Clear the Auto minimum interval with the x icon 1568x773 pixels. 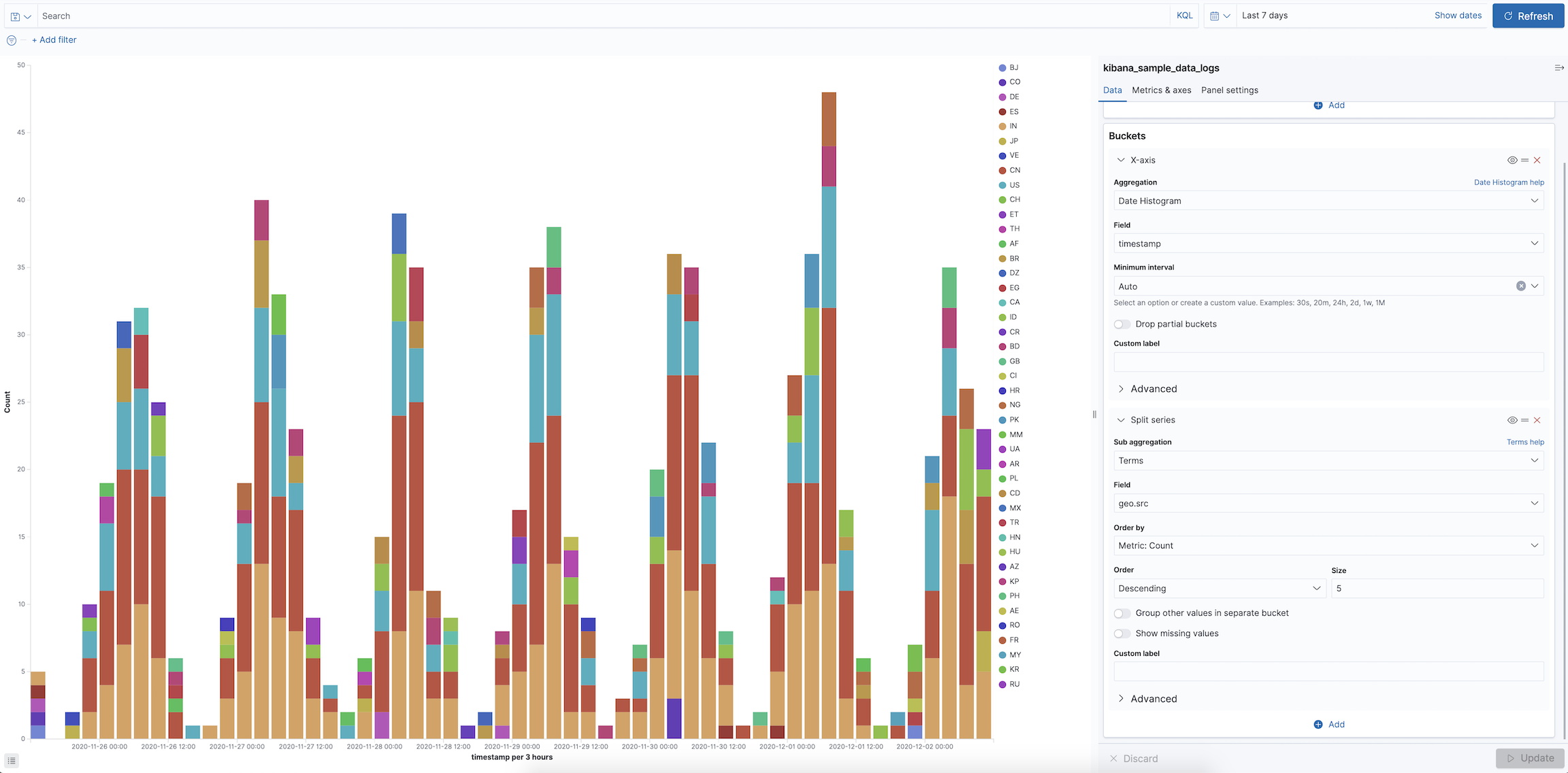coord(1522,286)
